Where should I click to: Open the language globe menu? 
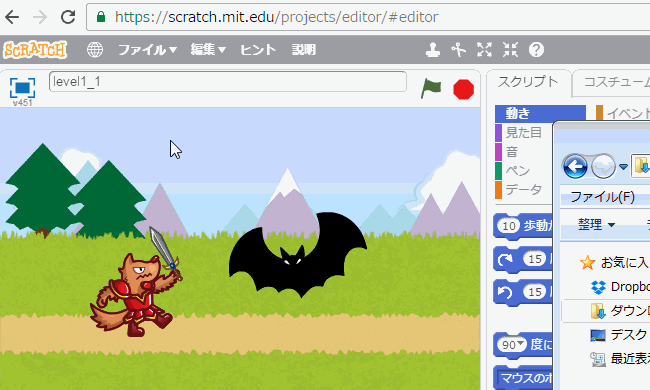click(95, 50)
